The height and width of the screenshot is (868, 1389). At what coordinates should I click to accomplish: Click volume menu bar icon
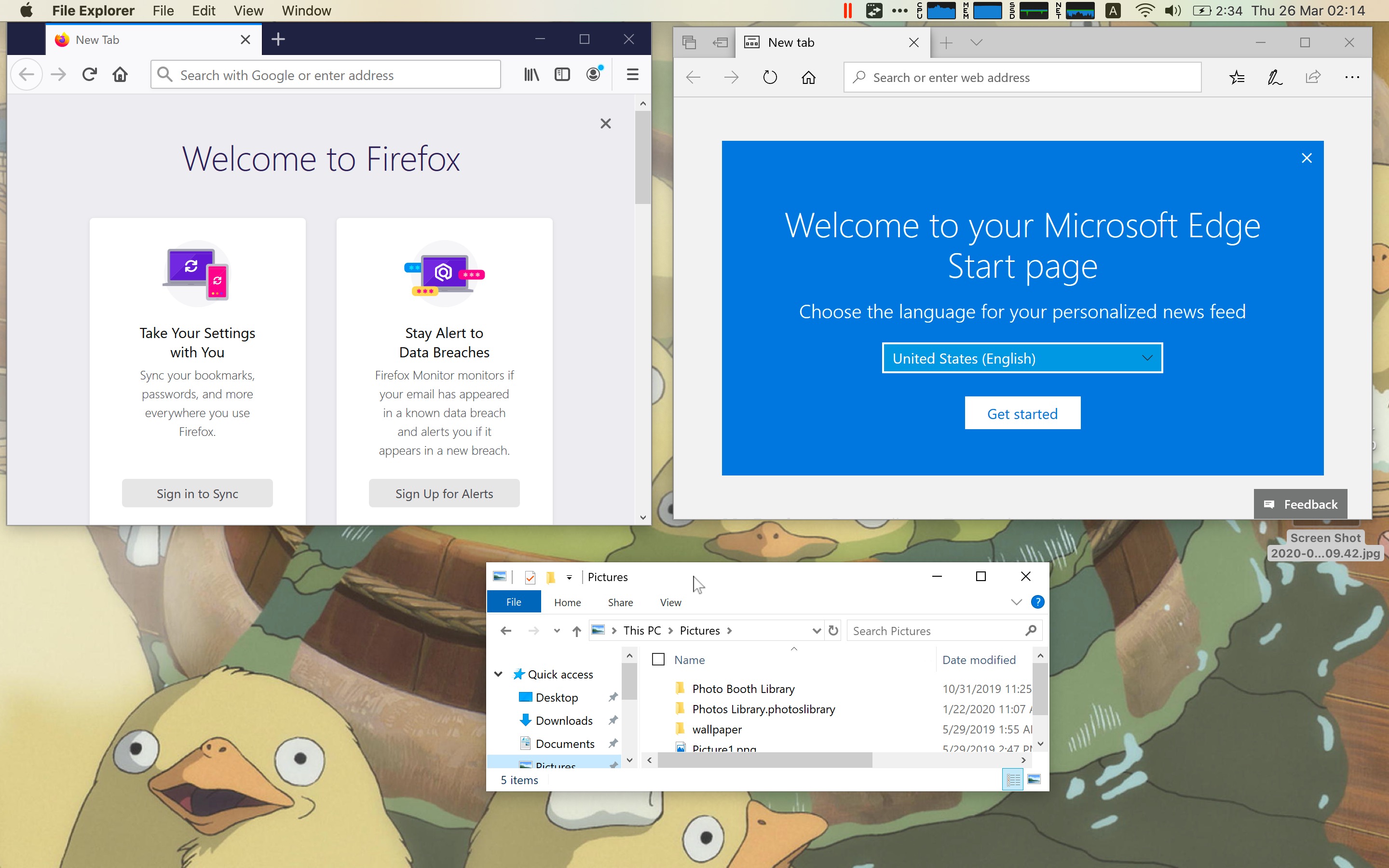(1172, 11)
